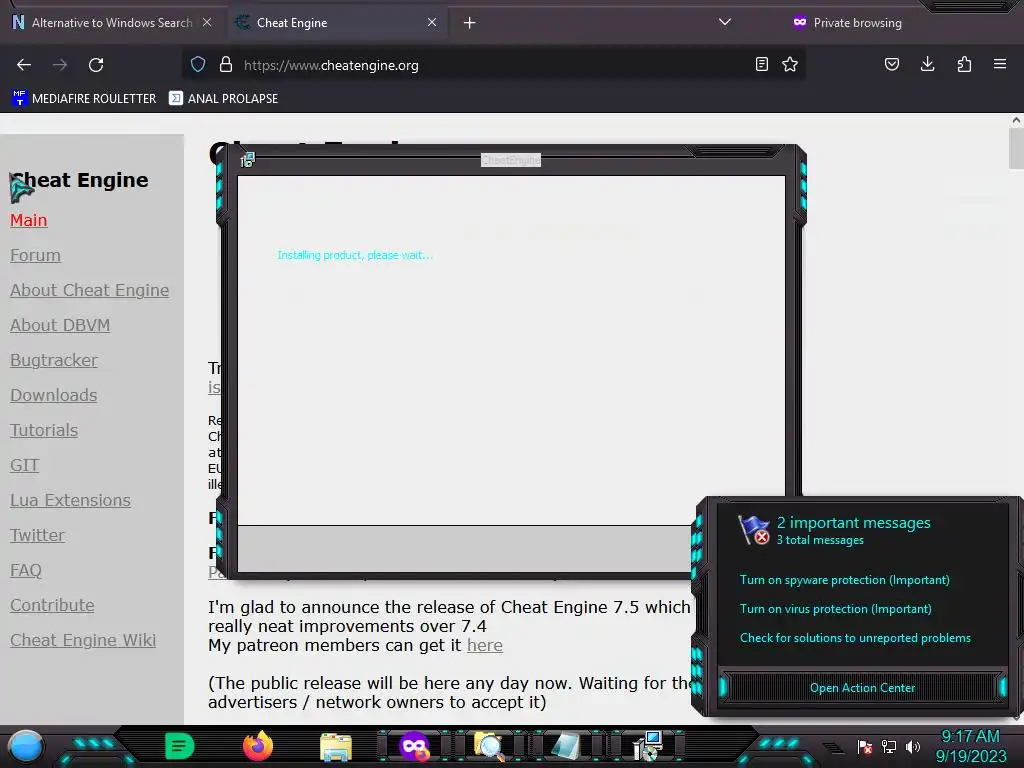1024x768 pixels.
Task: Click the clock showing 9:17 AM
Action: tap(970, 736)
